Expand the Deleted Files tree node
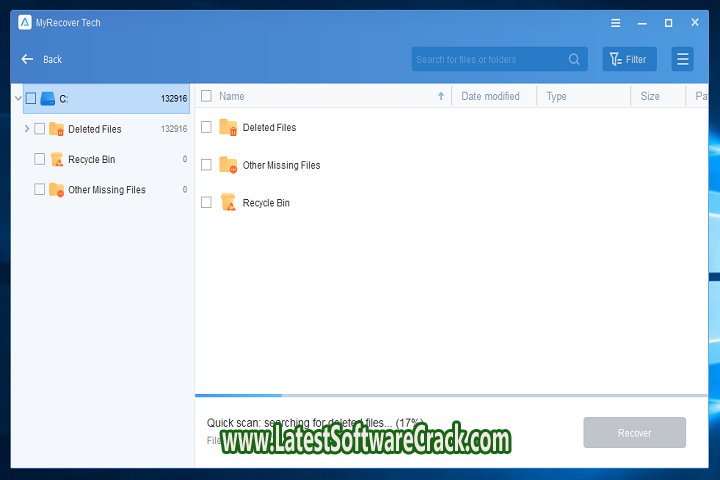Image resolution: width=720 pixels, height=480 pixels. [26, 129]
